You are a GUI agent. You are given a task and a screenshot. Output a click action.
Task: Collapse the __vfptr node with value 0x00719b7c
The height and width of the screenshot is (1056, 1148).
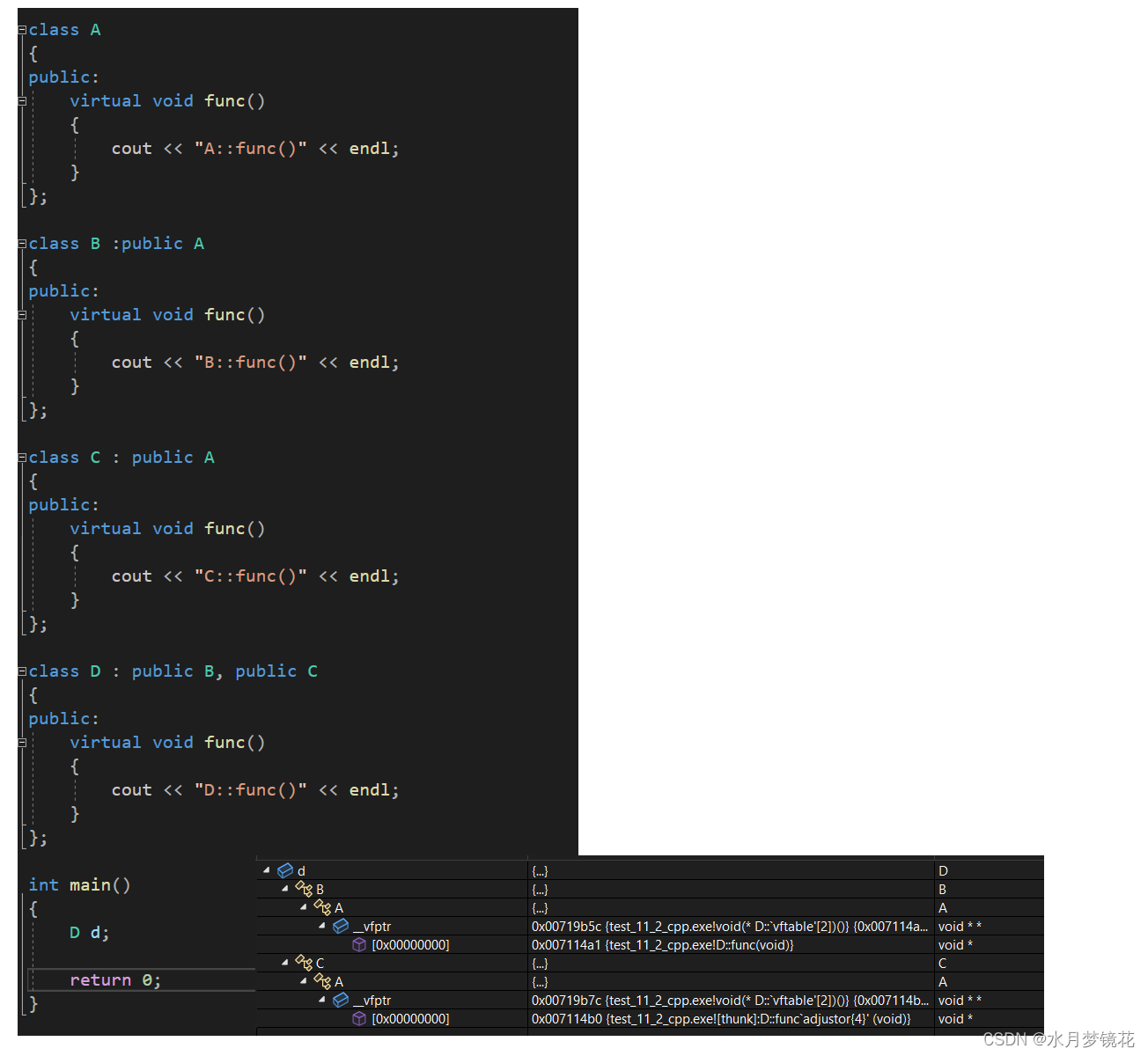[x=321, y=1000]
